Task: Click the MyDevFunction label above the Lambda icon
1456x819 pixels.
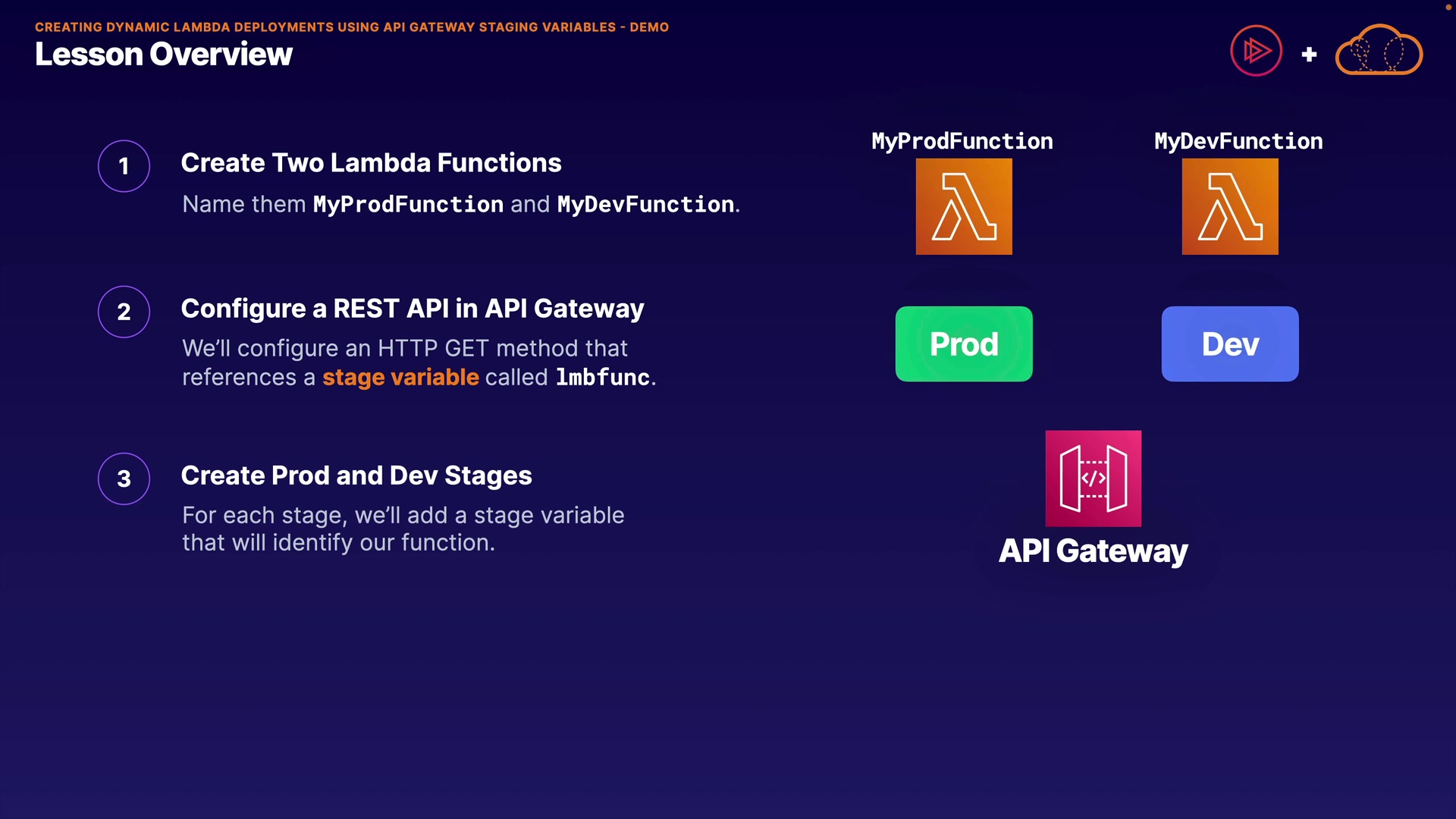Action: (x=1238, y=141)
